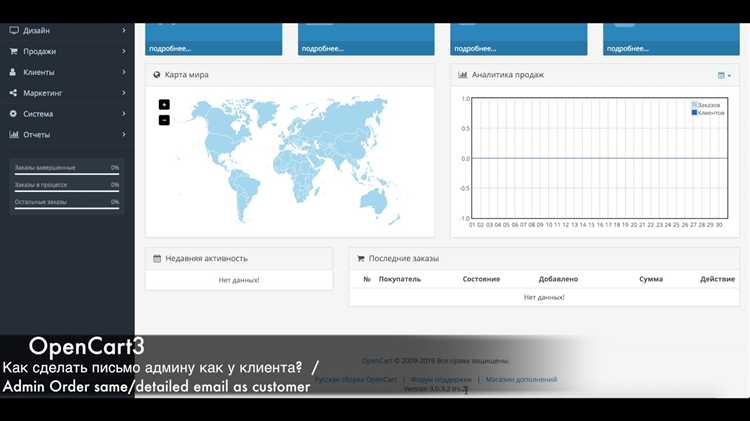Click Australia on the world map
Screen dimensions: 750x421
[x=374, y=201]
